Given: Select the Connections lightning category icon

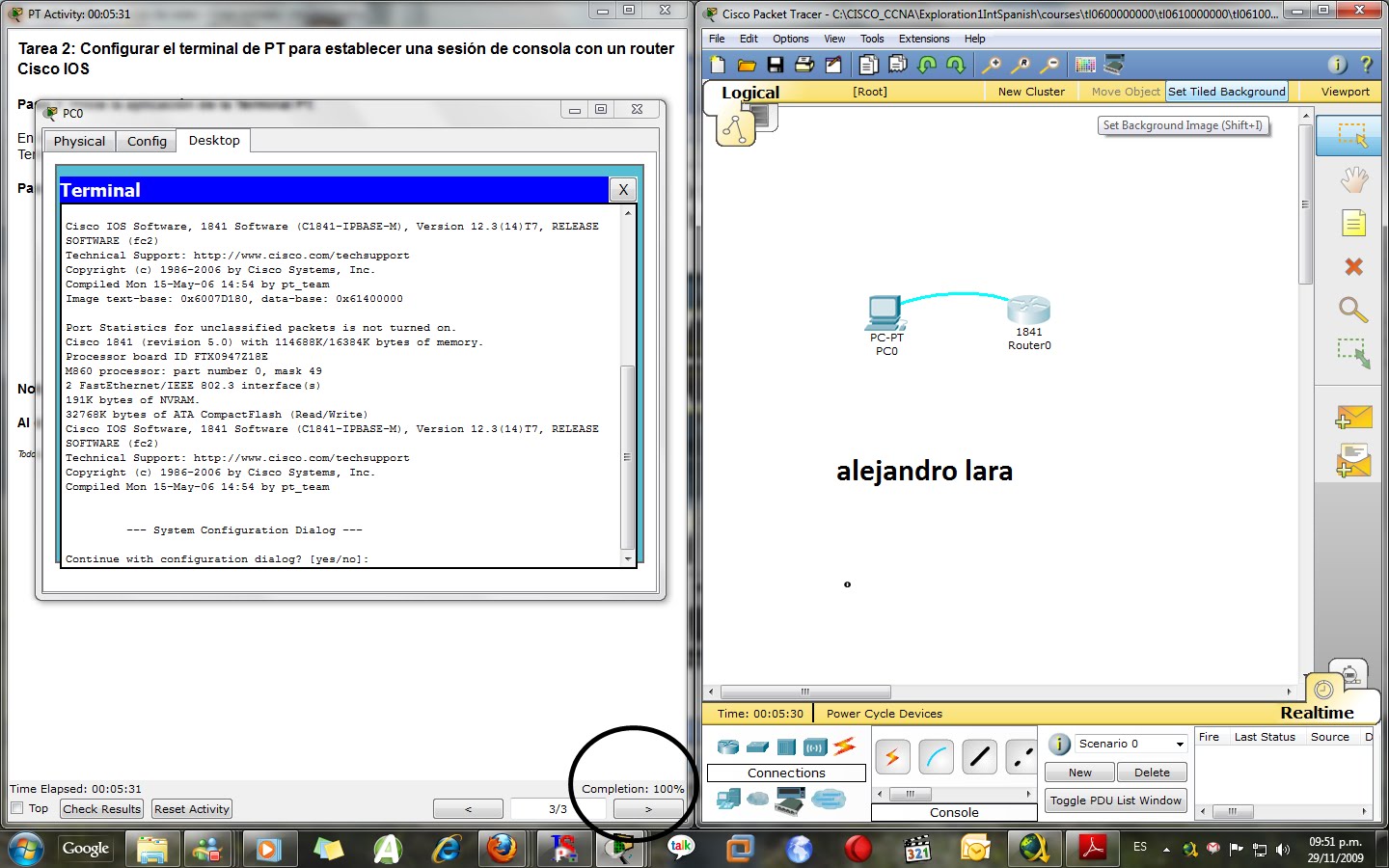Looking at the screenshot, I should pyautogui.click(x=844, y=746).
